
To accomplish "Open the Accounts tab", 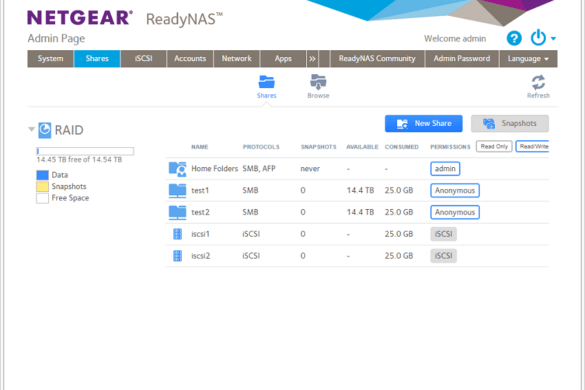I will [190, 59].
